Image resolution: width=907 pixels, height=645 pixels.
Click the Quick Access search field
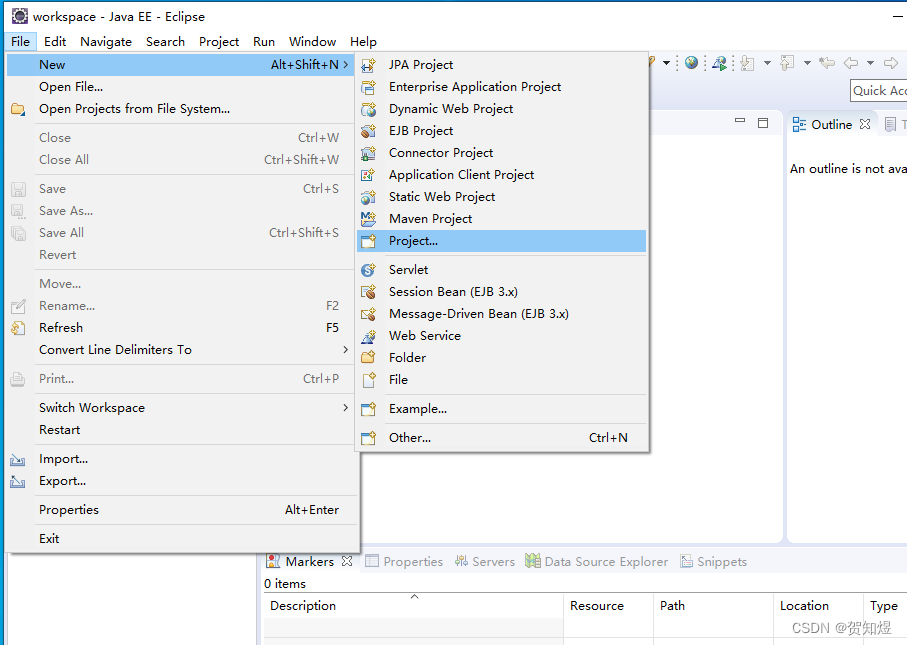point(879,91)
